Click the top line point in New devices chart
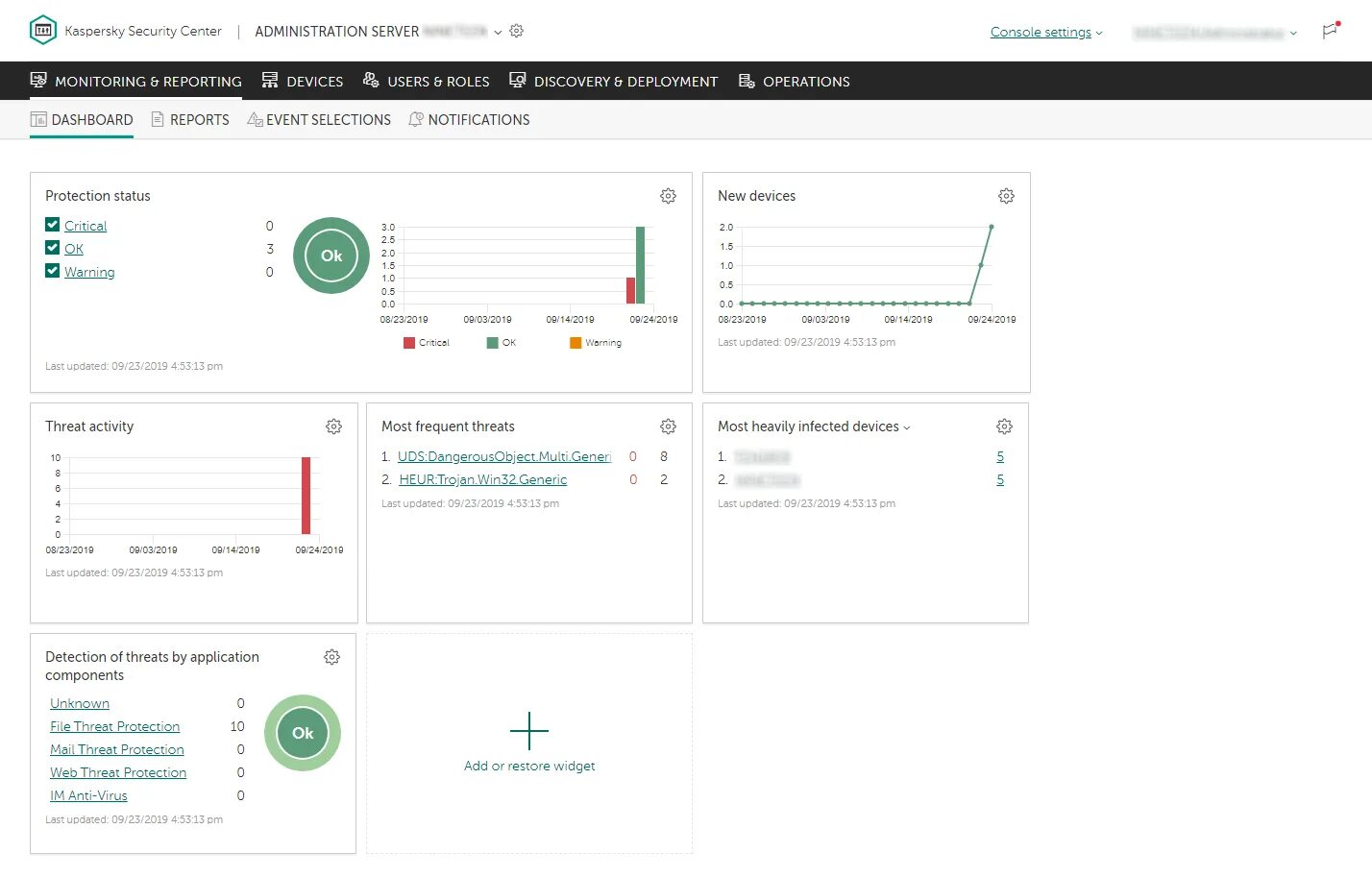 991,227
